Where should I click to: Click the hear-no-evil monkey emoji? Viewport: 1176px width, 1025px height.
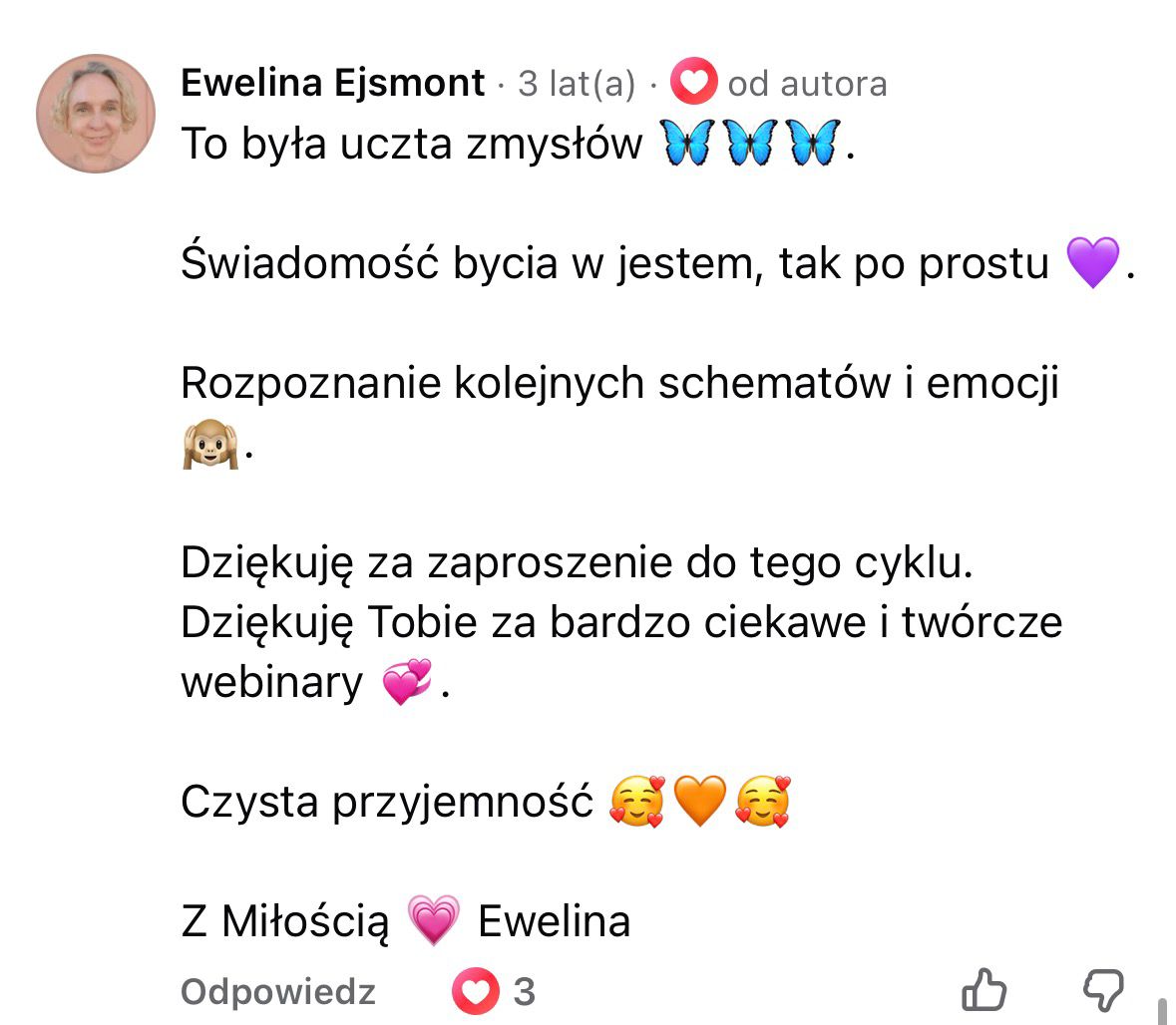pyautogui.click(x=209, y=445)
